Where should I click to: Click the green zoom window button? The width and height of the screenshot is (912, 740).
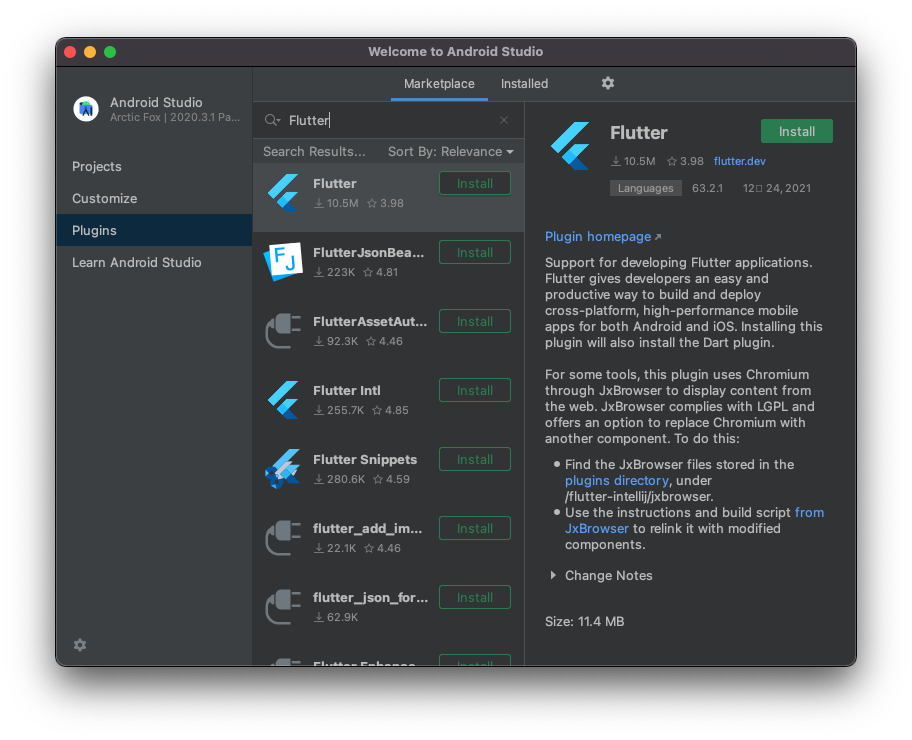(110, 52)
